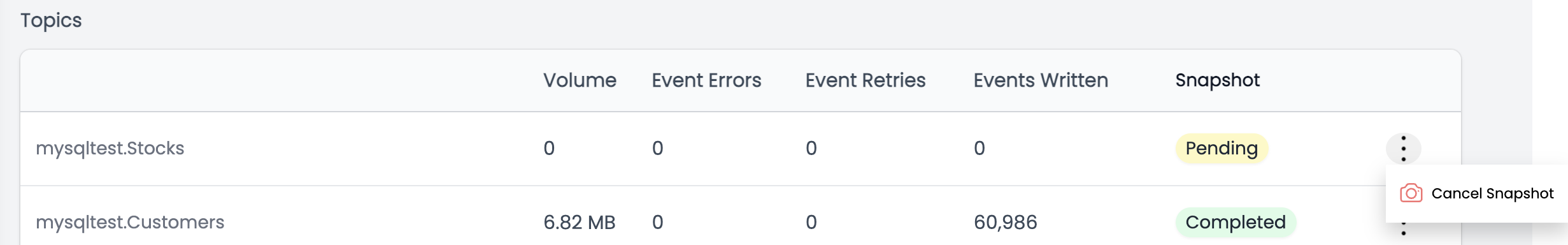
Task: Sort by the Events Written column header
Action: [x=1041, y=80]
